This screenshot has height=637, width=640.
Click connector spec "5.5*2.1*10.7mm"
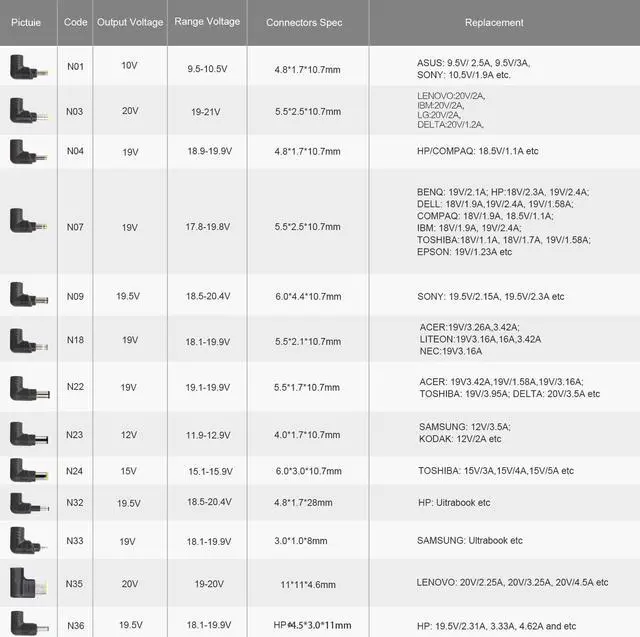tap(308, 342)
